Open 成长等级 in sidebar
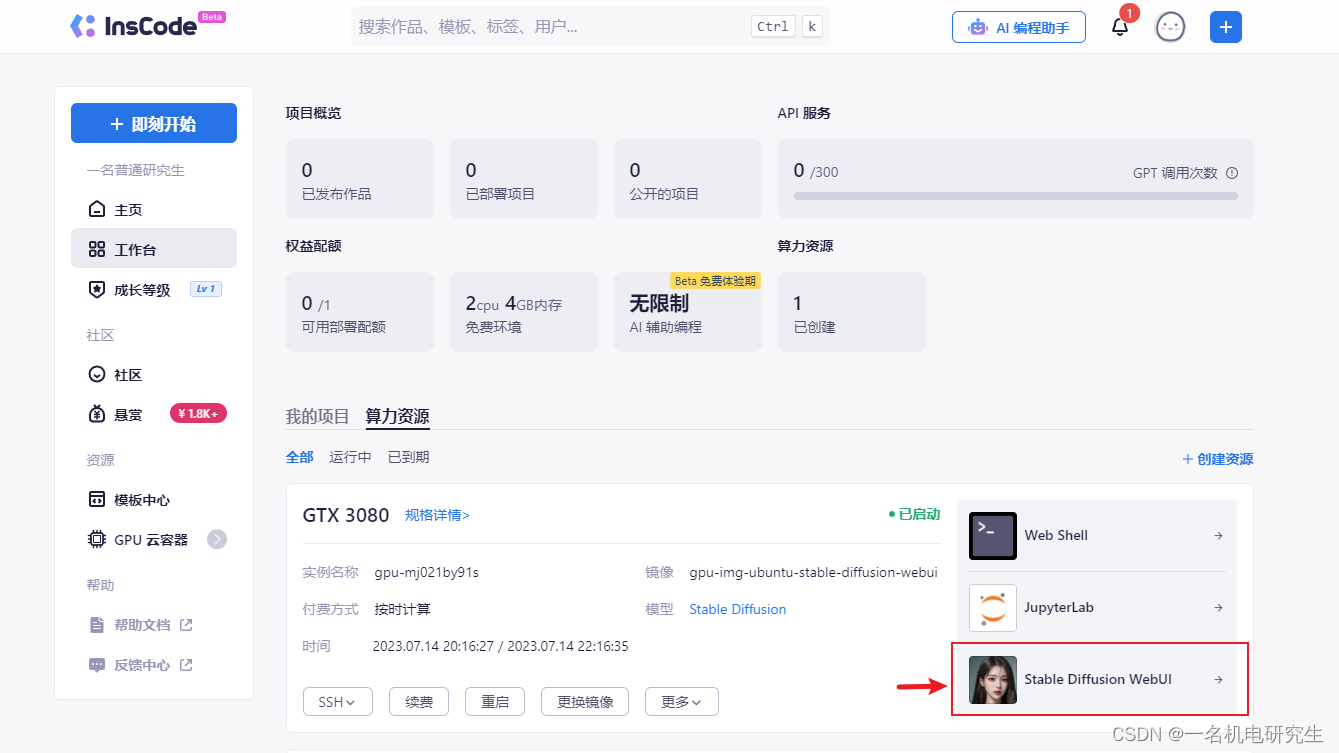Viewport: 1339px width, 753px height. coord(154,289)
